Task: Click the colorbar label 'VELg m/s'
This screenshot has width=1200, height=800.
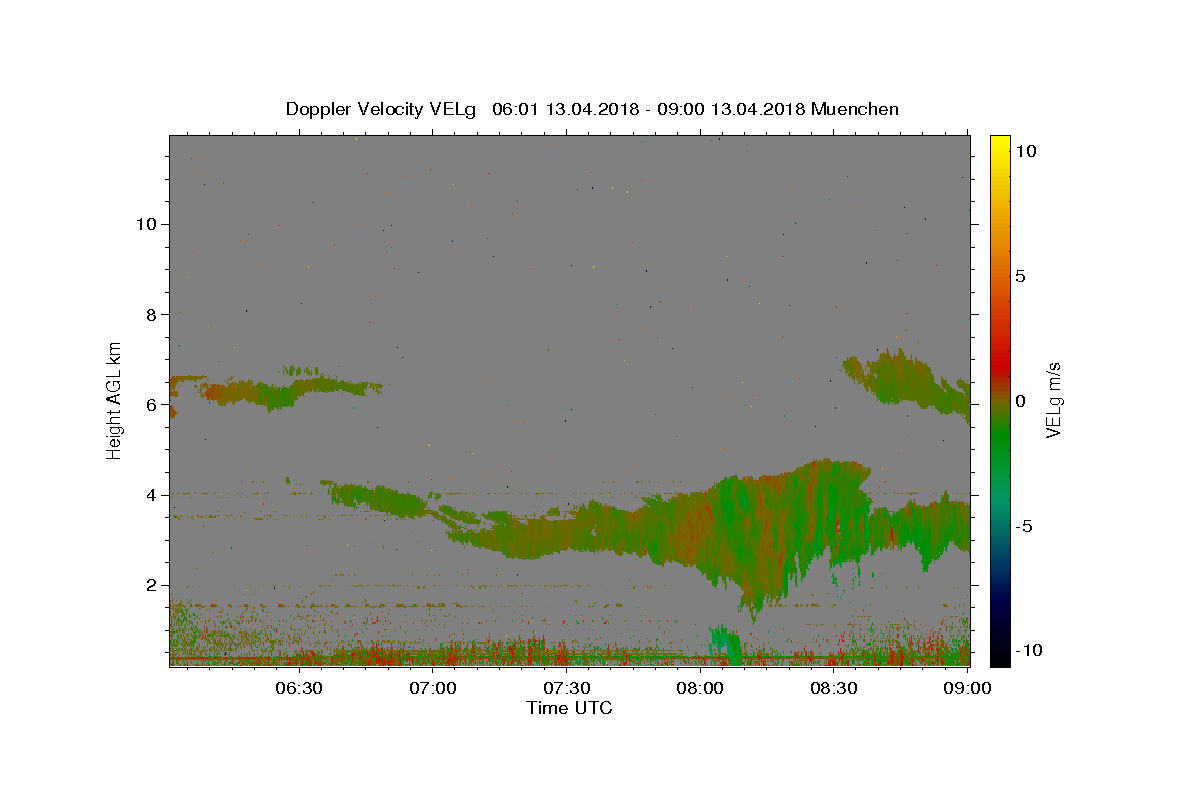Action: pos(1053,401)
